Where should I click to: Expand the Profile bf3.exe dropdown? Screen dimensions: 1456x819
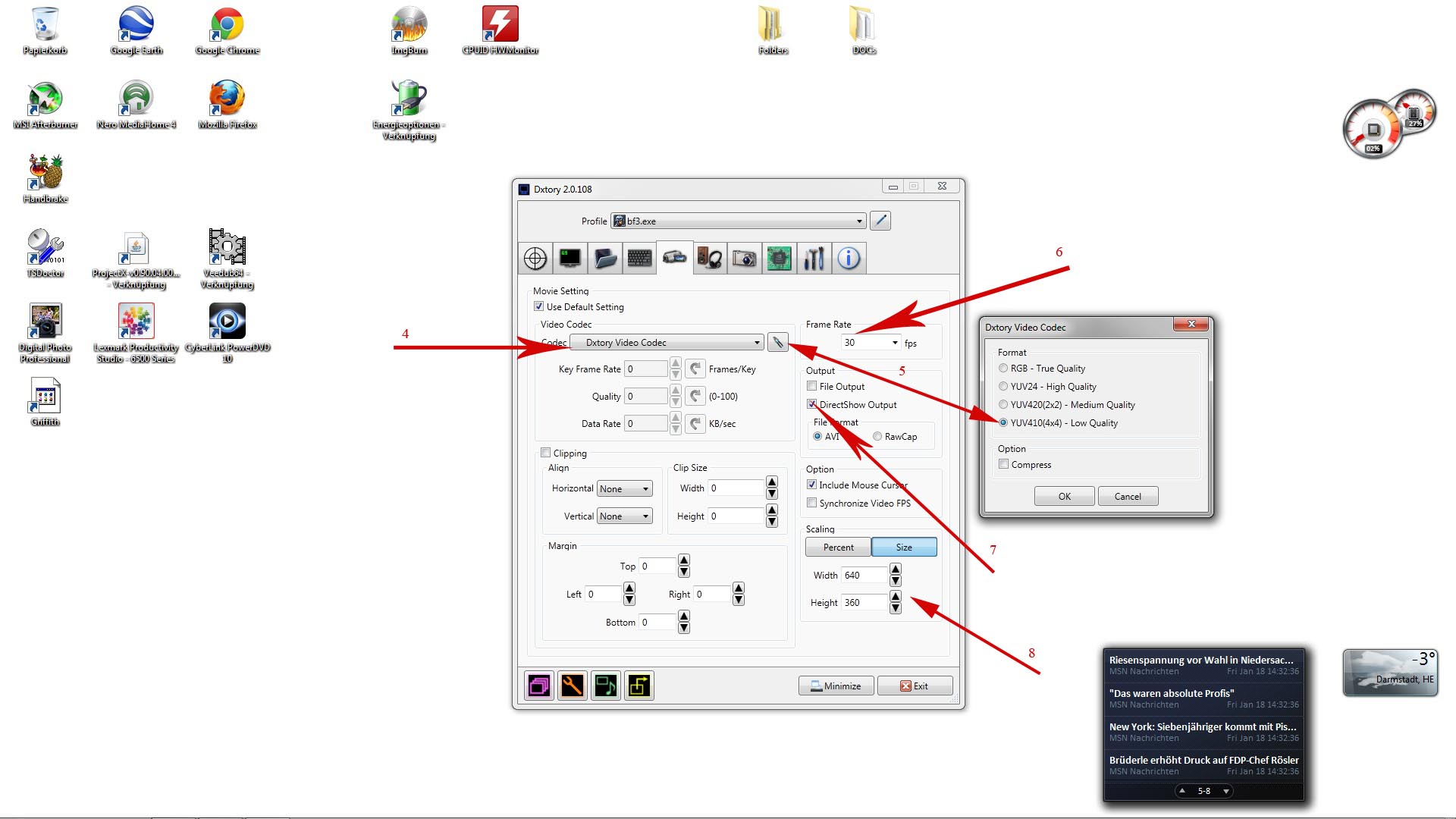[859, 221]
